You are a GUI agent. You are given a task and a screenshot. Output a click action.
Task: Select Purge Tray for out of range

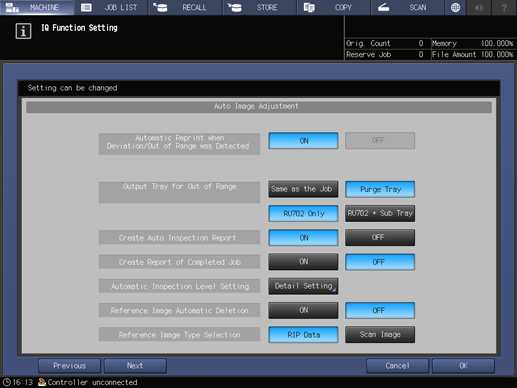click(380, 189)
